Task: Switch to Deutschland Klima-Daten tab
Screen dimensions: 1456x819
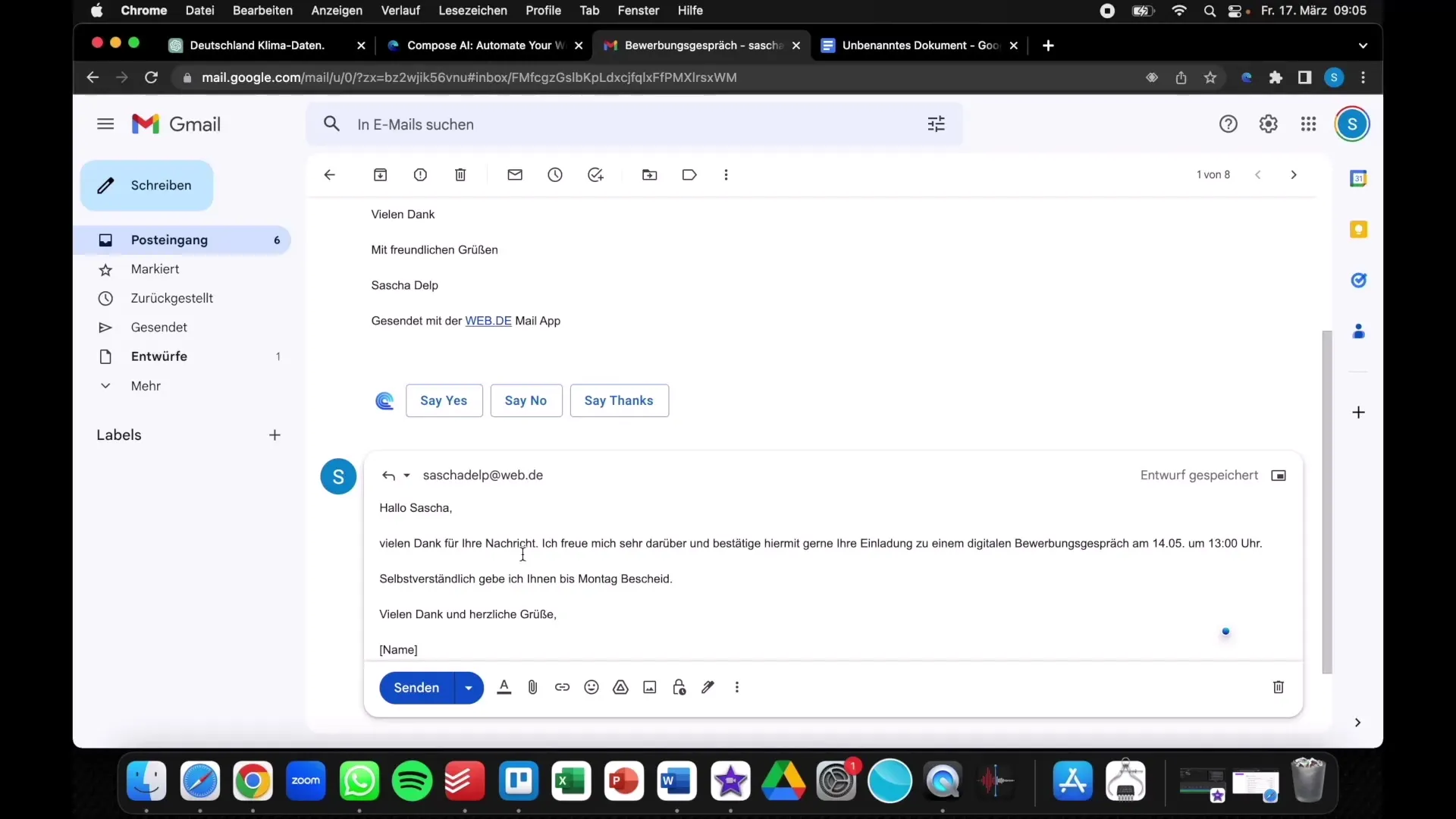Action: point(267,45)
